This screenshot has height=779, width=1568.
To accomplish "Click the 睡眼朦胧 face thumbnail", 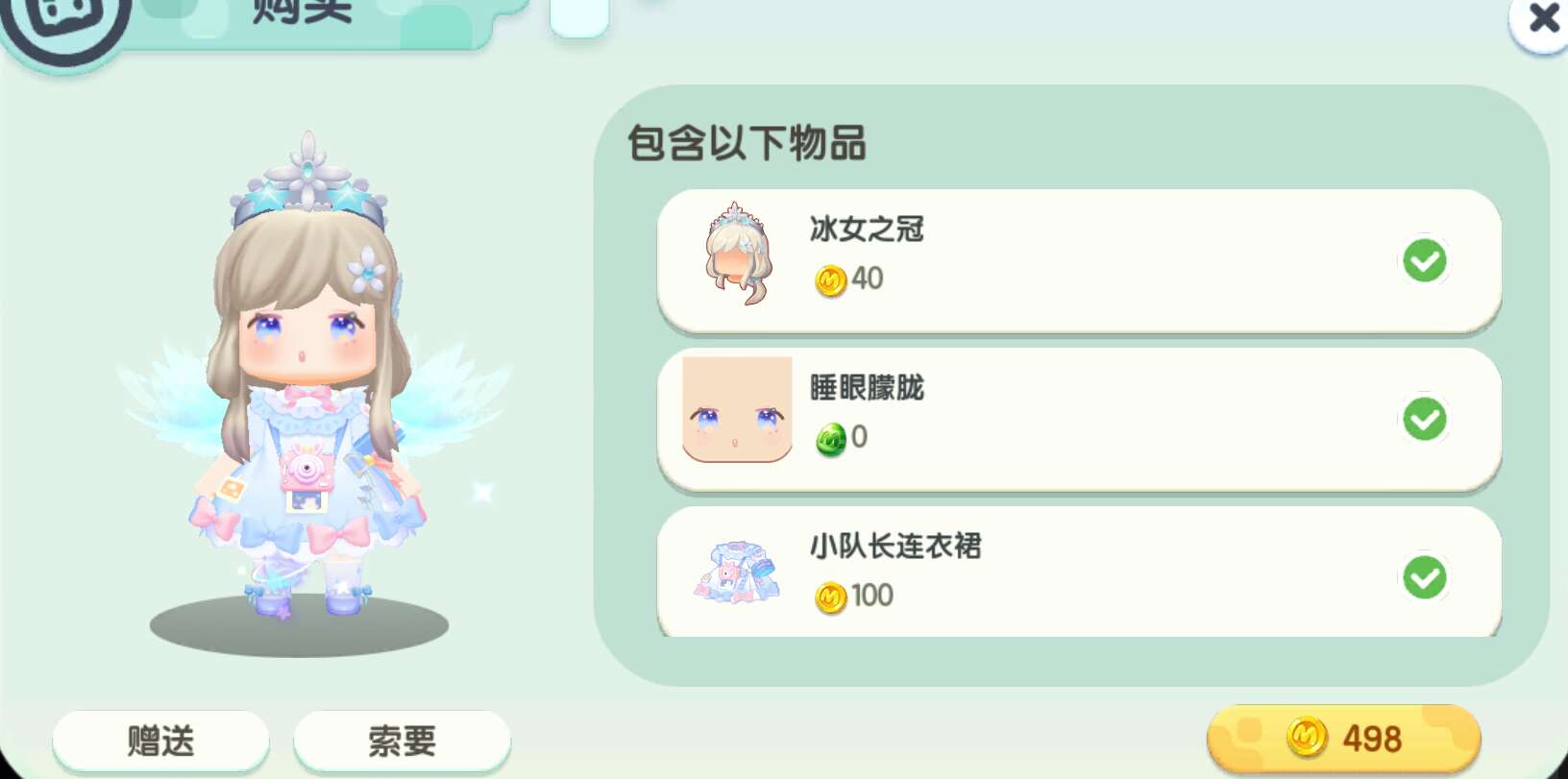I will click(737, 410).
